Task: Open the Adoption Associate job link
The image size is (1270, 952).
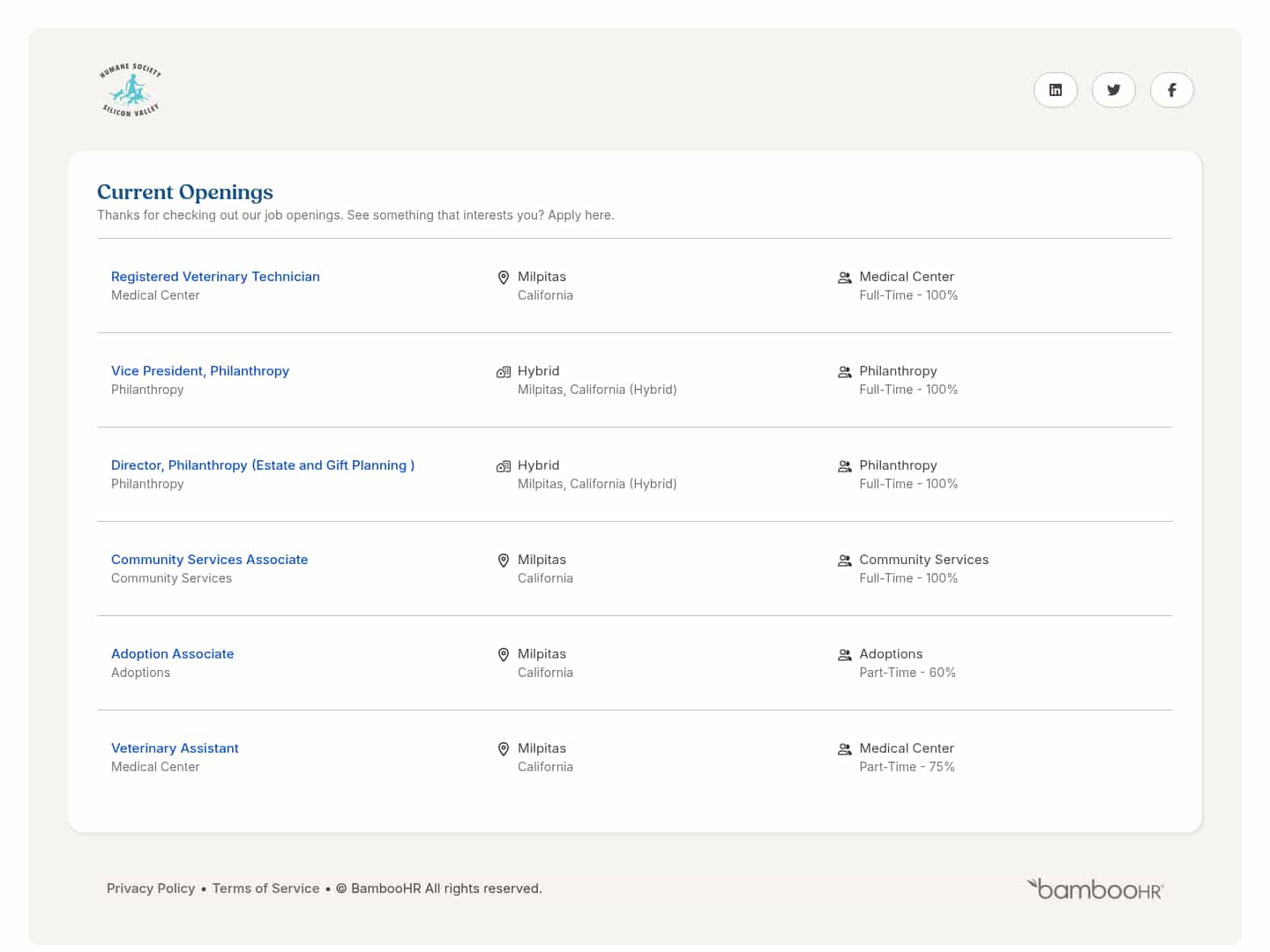Action: pyautogui.click(x=172, y=654)
